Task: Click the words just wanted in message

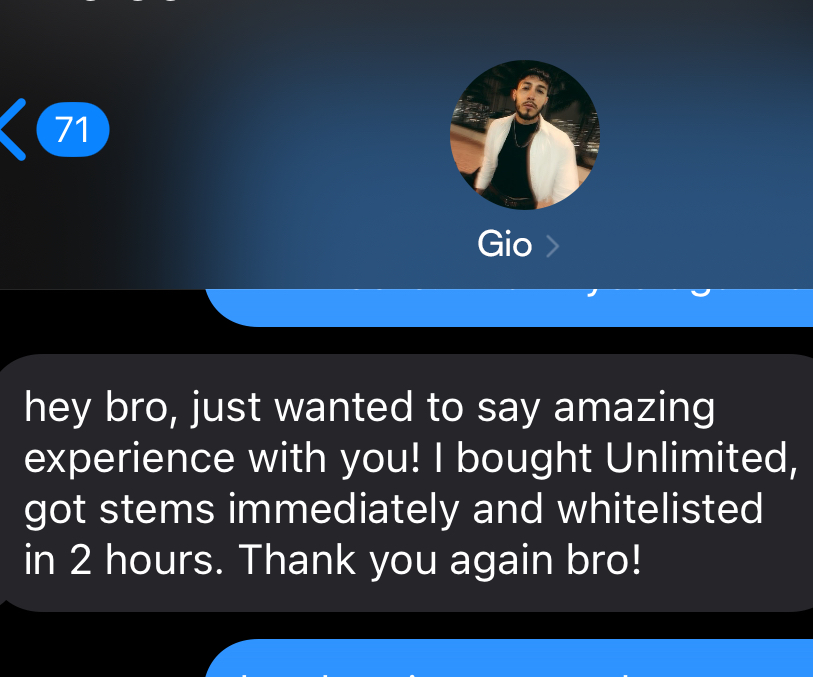Action: click(x=302, y=408)
